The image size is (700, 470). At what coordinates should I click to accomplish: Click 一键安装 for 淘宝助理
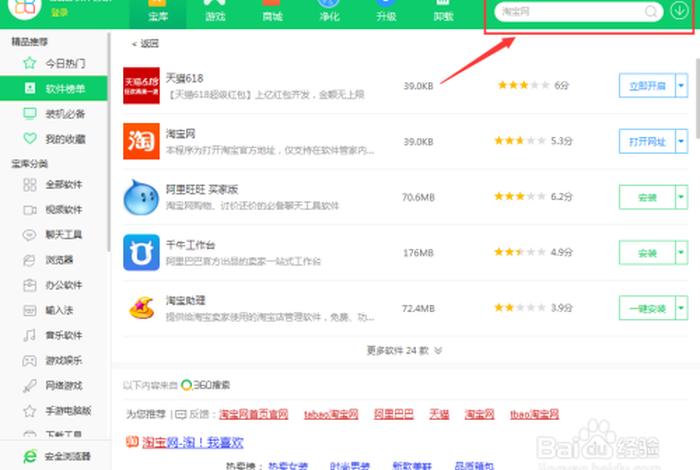[647, 308]
